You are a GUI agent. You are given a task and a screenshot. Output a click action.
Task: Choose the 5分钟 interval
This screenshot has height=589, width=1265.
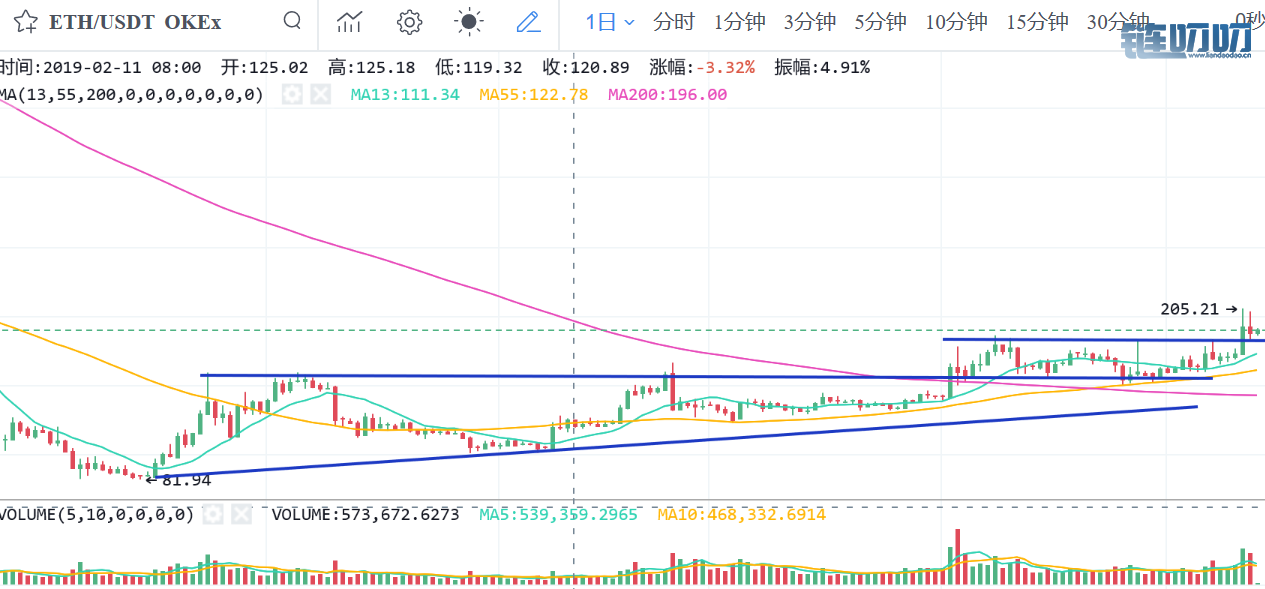click(x=880, y=21)
